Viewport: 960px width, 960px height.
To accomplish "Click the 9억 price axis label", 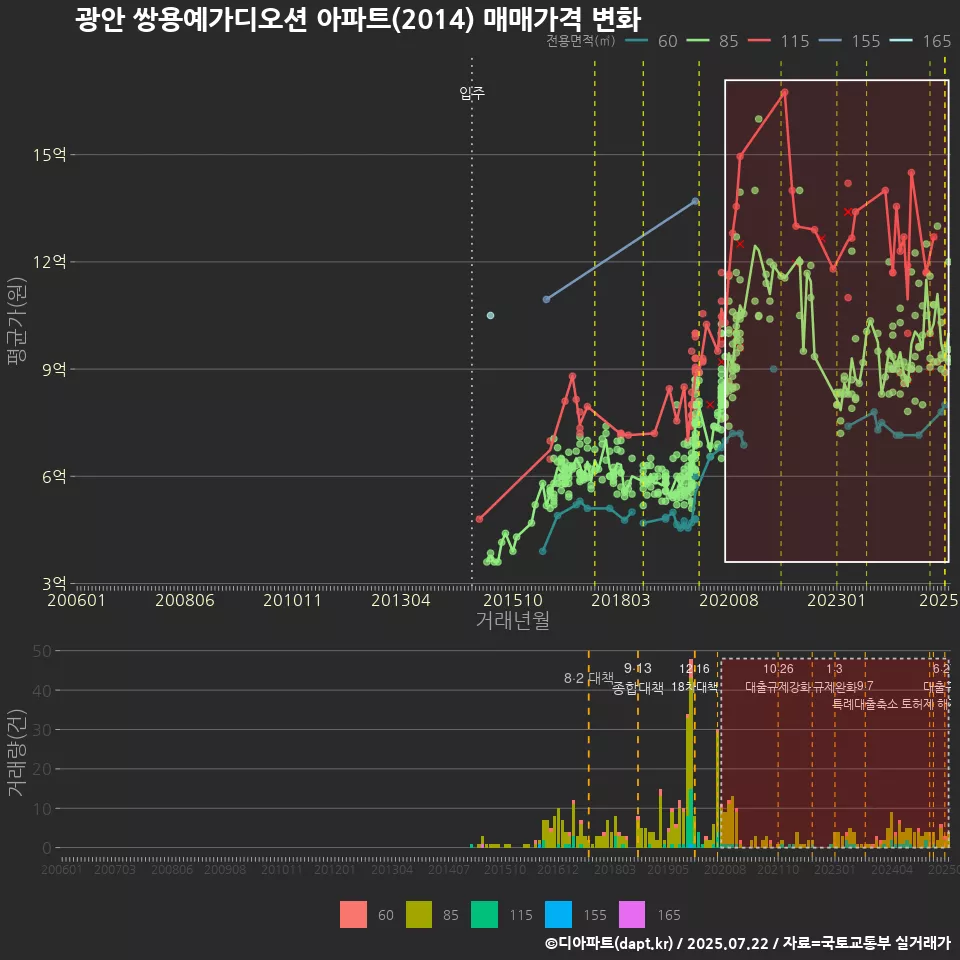I will click(x=54, y=369).
